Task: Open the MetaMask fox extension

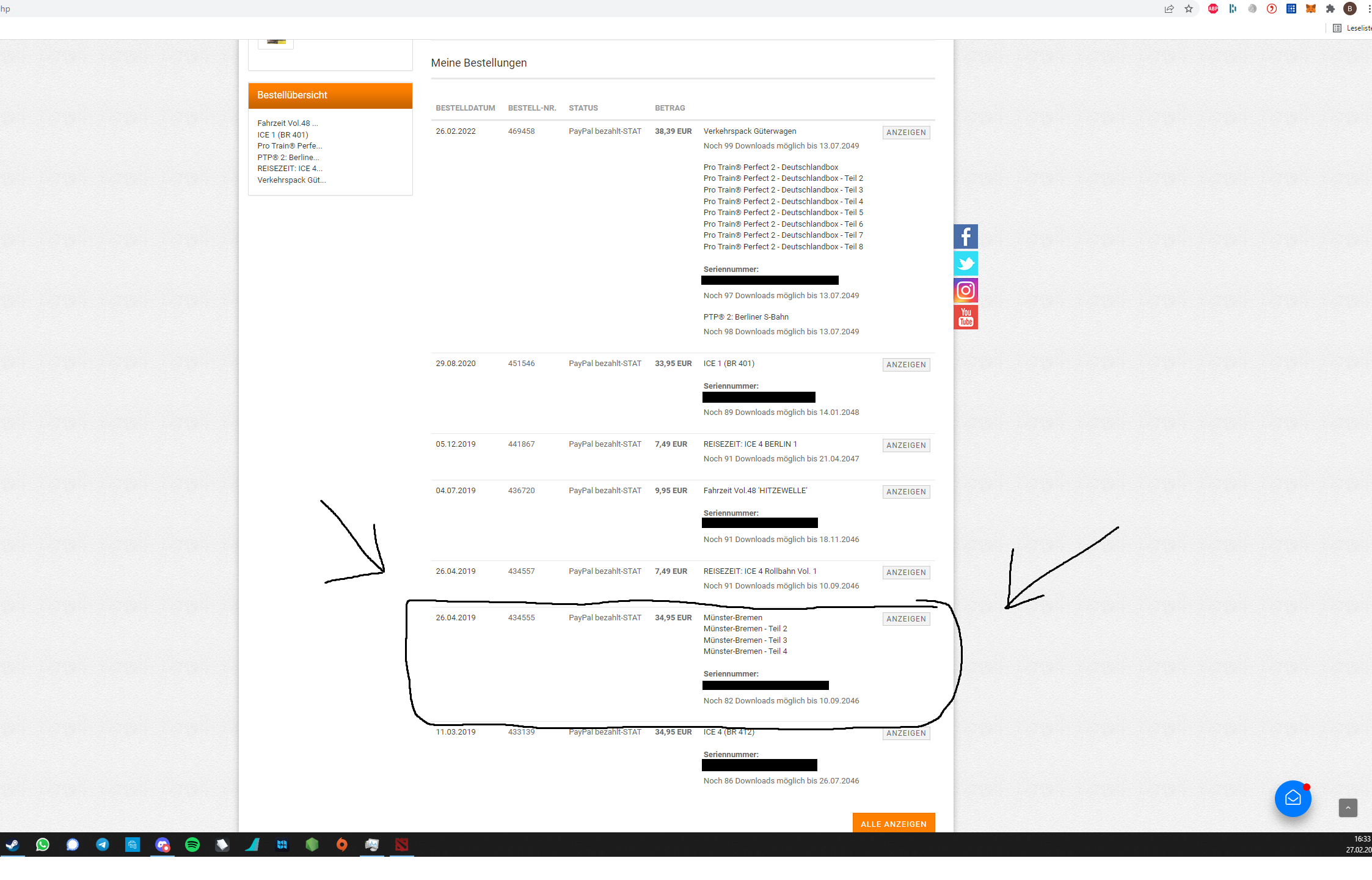Action: pos(1311,9)
